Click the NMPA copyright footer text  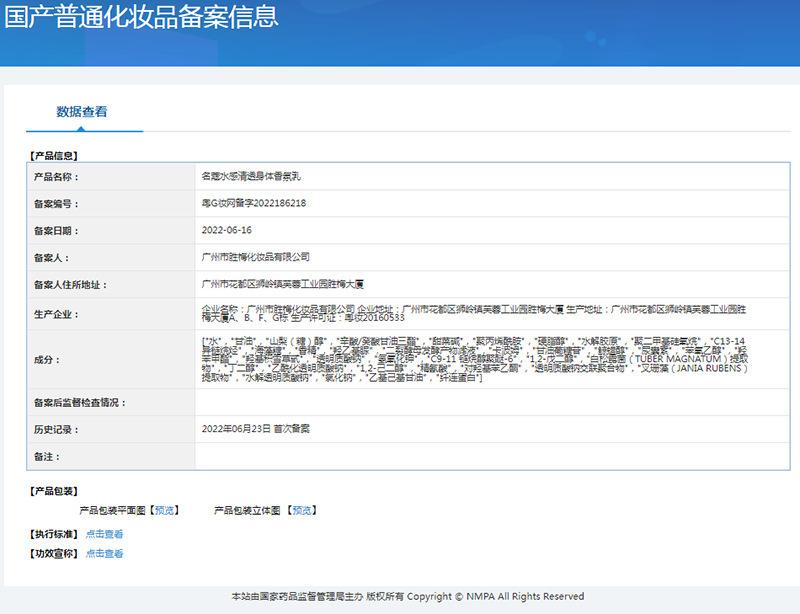click(408, 596)
